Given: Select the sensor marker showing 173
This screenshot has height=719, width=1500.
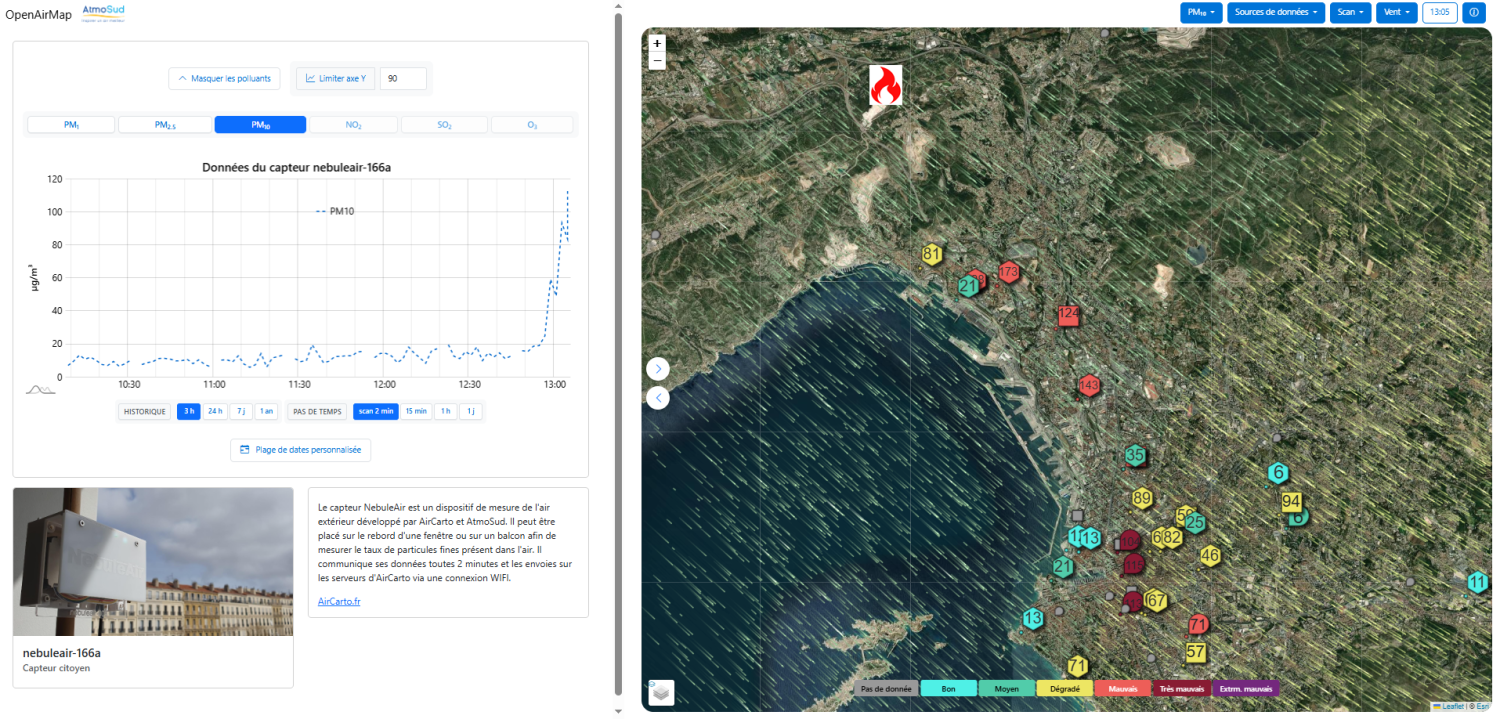Looking at the screenshot, I should click(1008, 271).
